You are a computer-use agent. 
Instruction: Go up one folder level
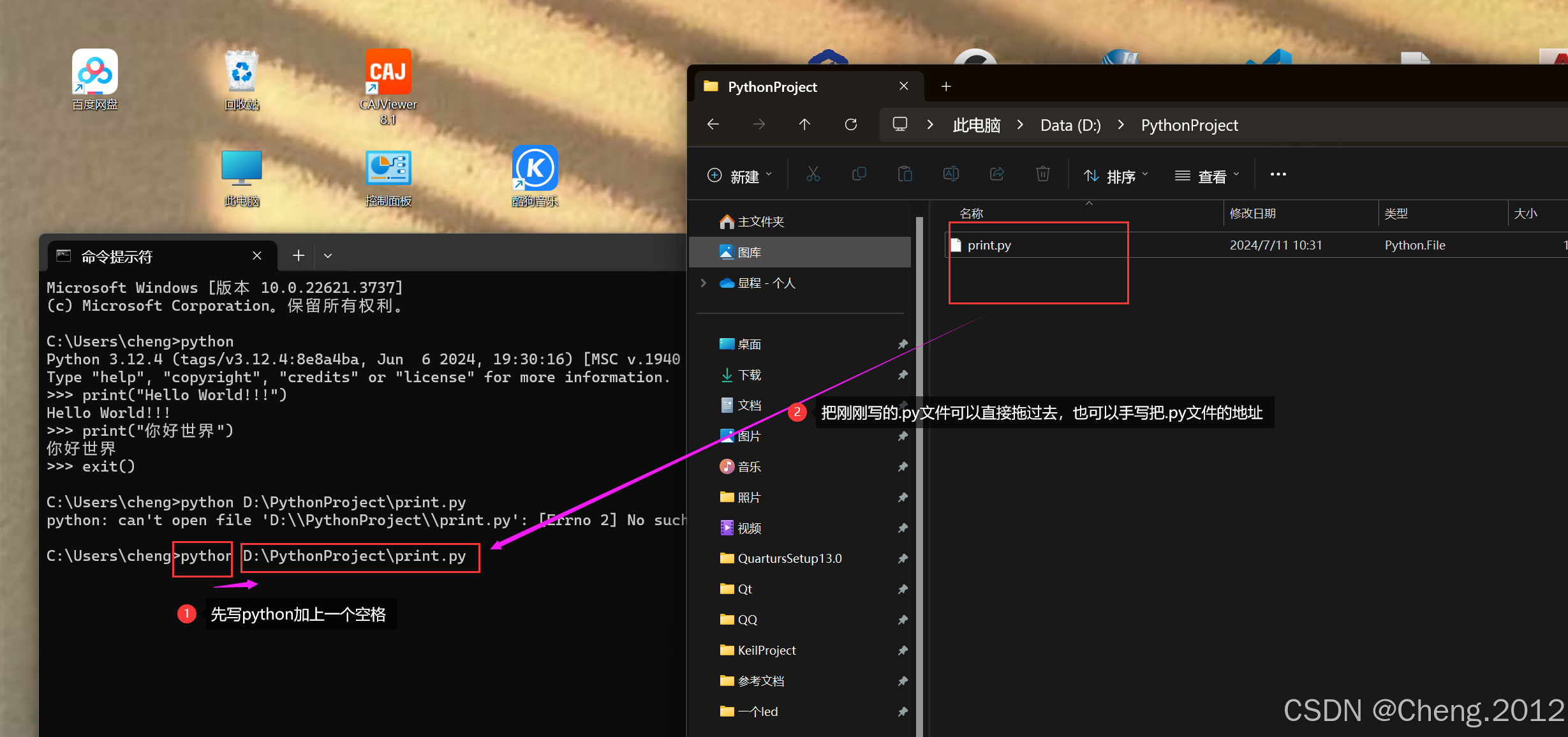pyautogui.click(x=804, y=124)
